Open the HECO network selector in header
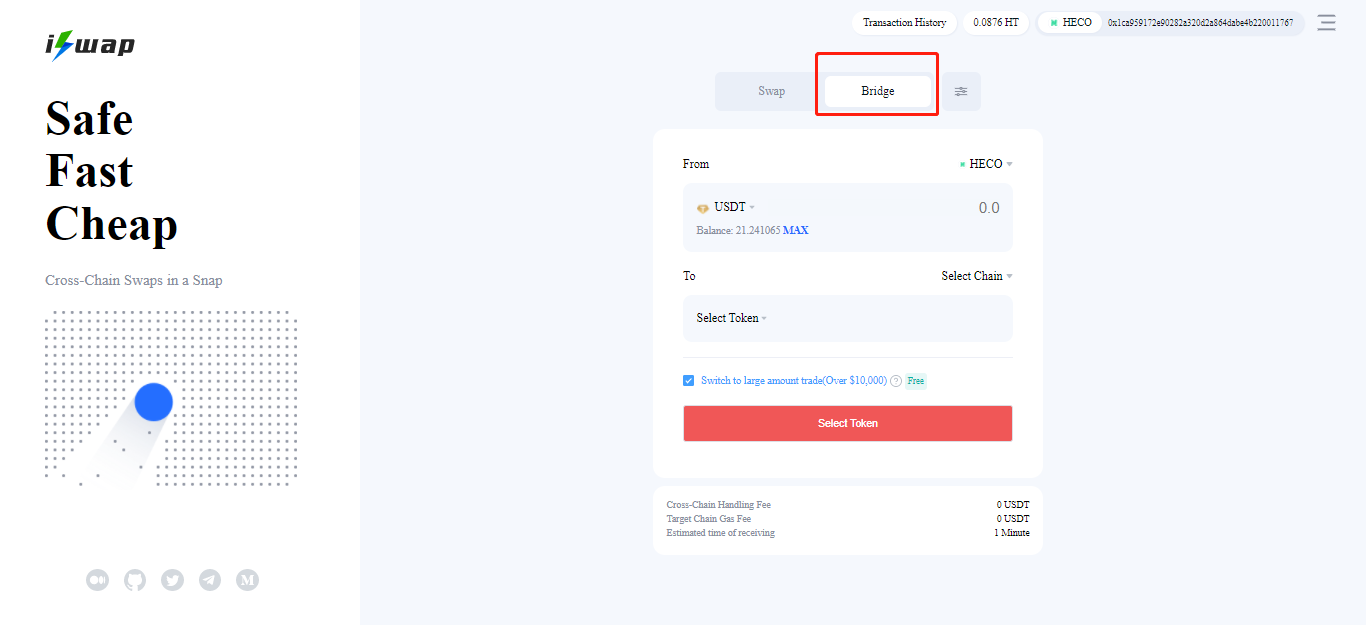Image resolution: width=1366 pixels, height=625 pixels. point(1071,22)
